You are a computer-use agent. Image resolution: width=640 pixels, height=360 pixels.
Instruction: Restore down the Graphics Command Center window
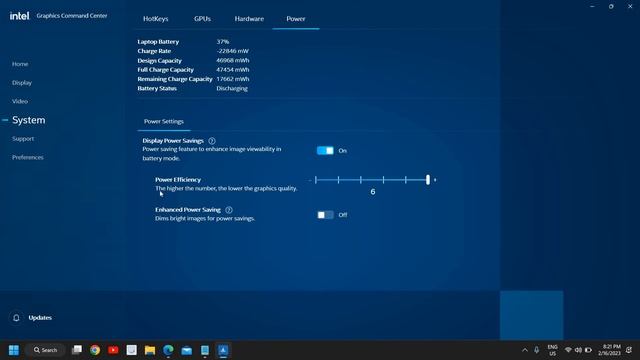click(x=611, y=7)
